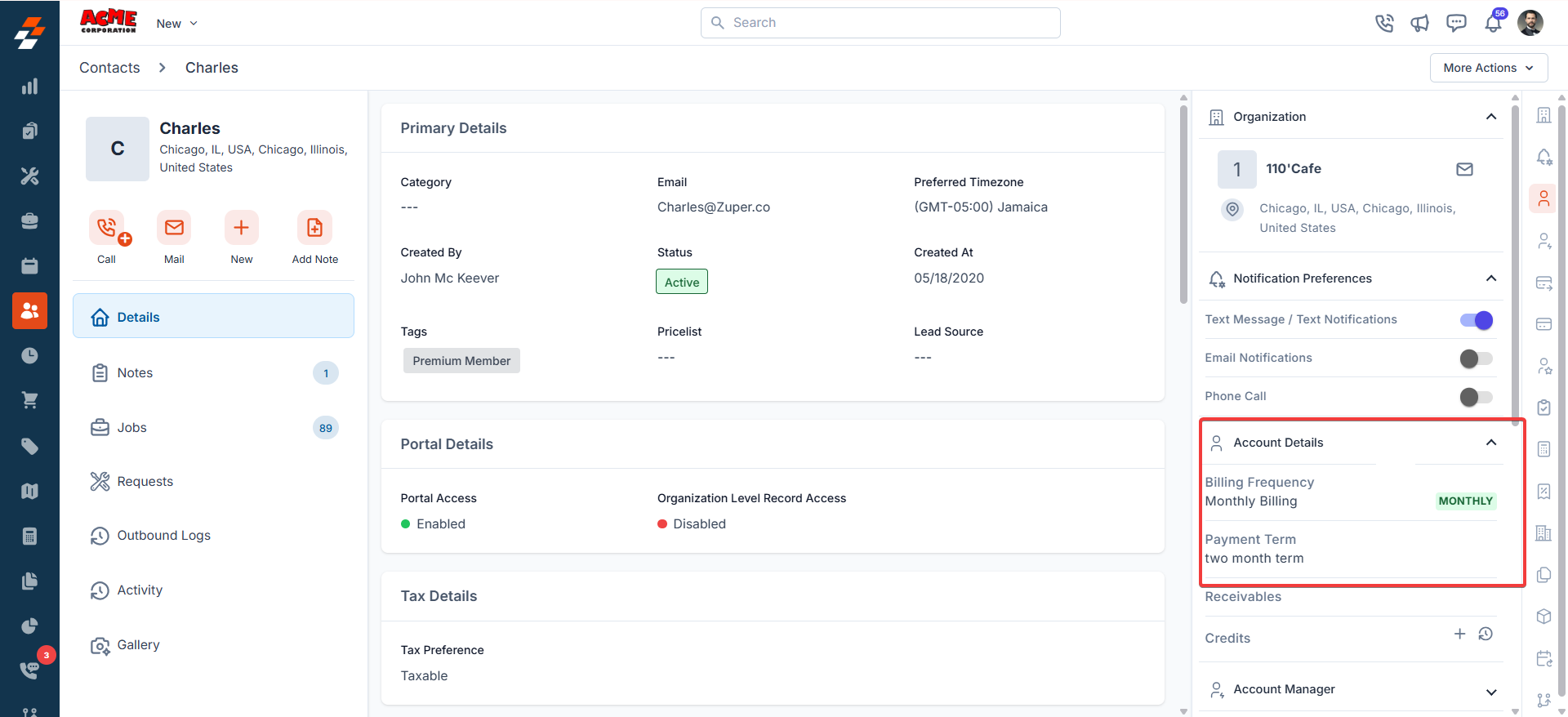
Task: Open the Activity tab
Action: [x=213, y=590]
